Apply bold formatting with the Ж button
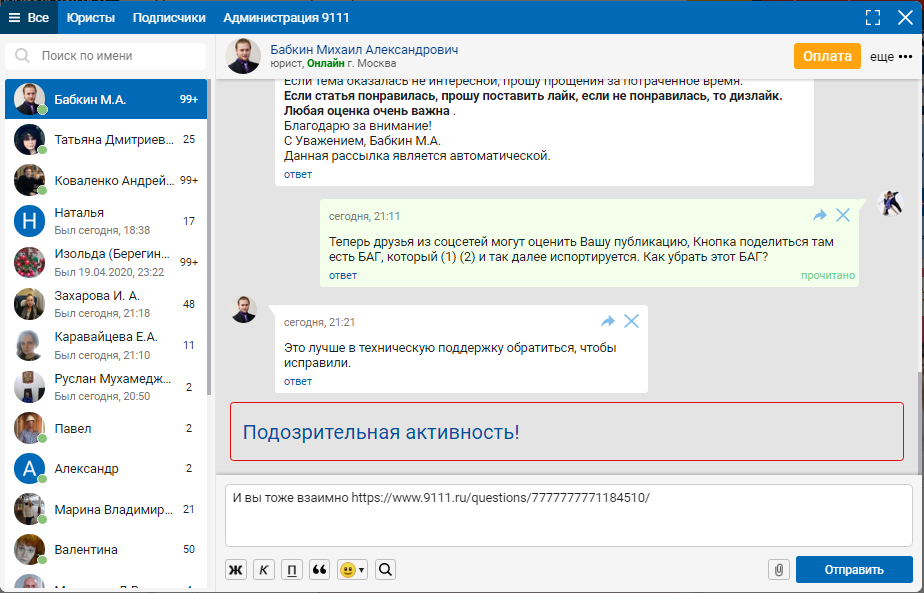 coord(236,570)
